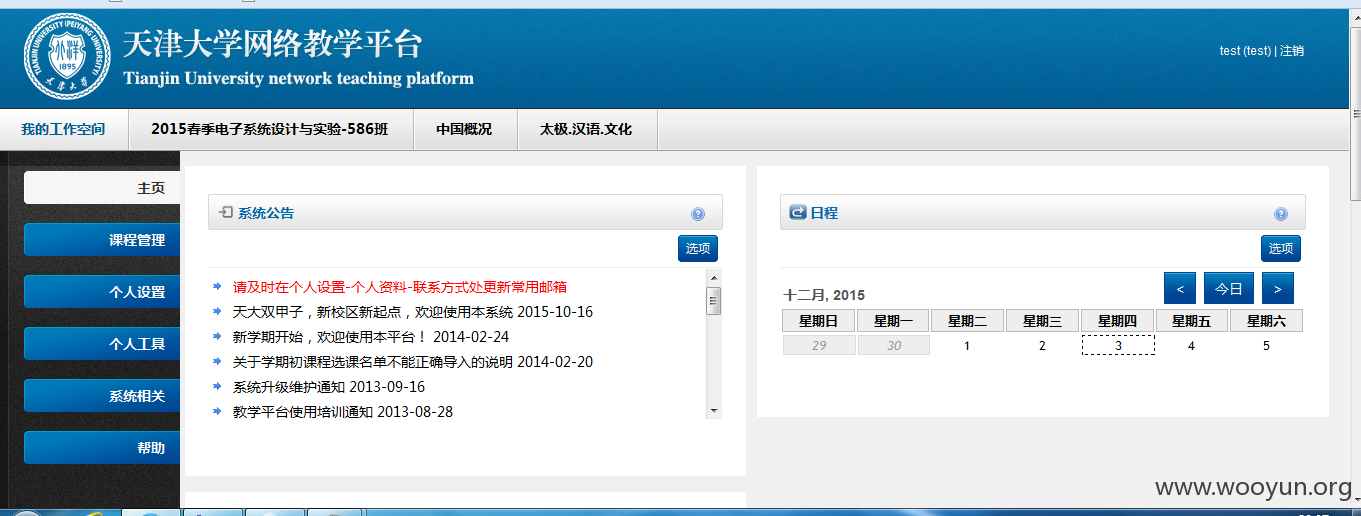The image size is (1361, 516).
Task: Click the test (test) user link
Action: [1245, 51]
